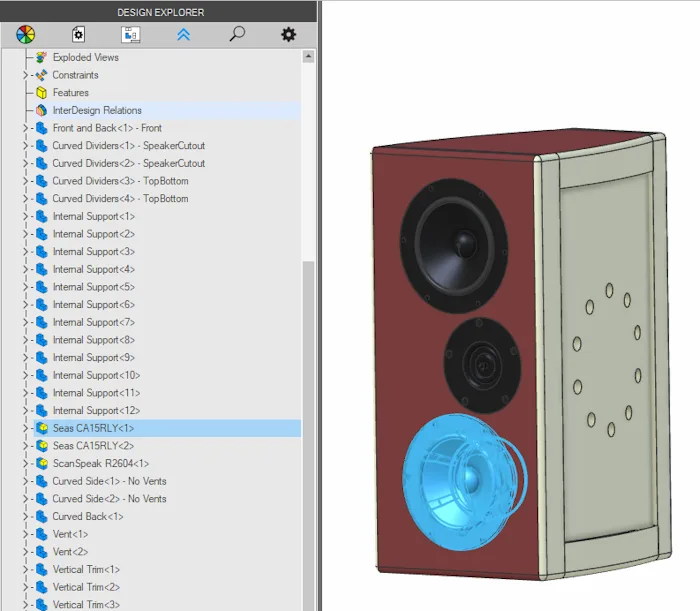The width and height of the screenshot is (700, 611).
Task: Select the Features tree item
Action: click(71, 92)
